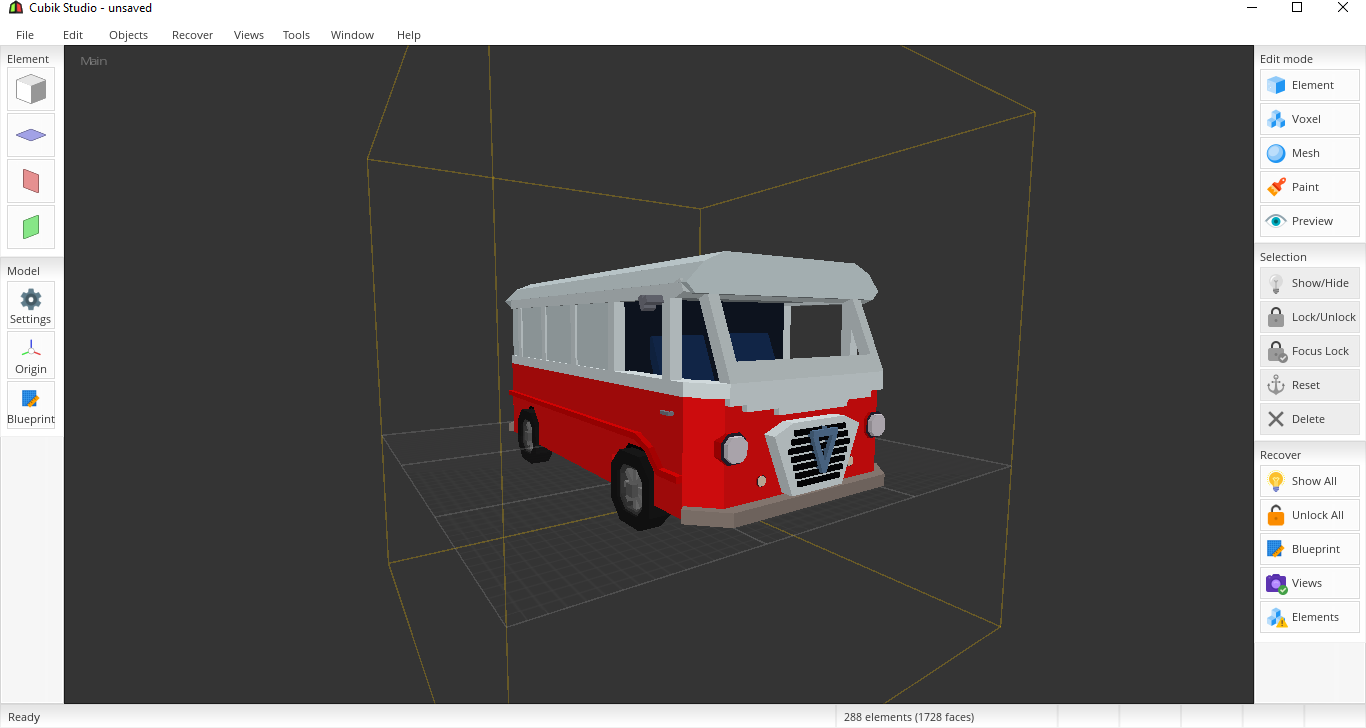Screen dimensions: 1366x728
Task: Select the green vertical plane element
Action: coord(31,227)
